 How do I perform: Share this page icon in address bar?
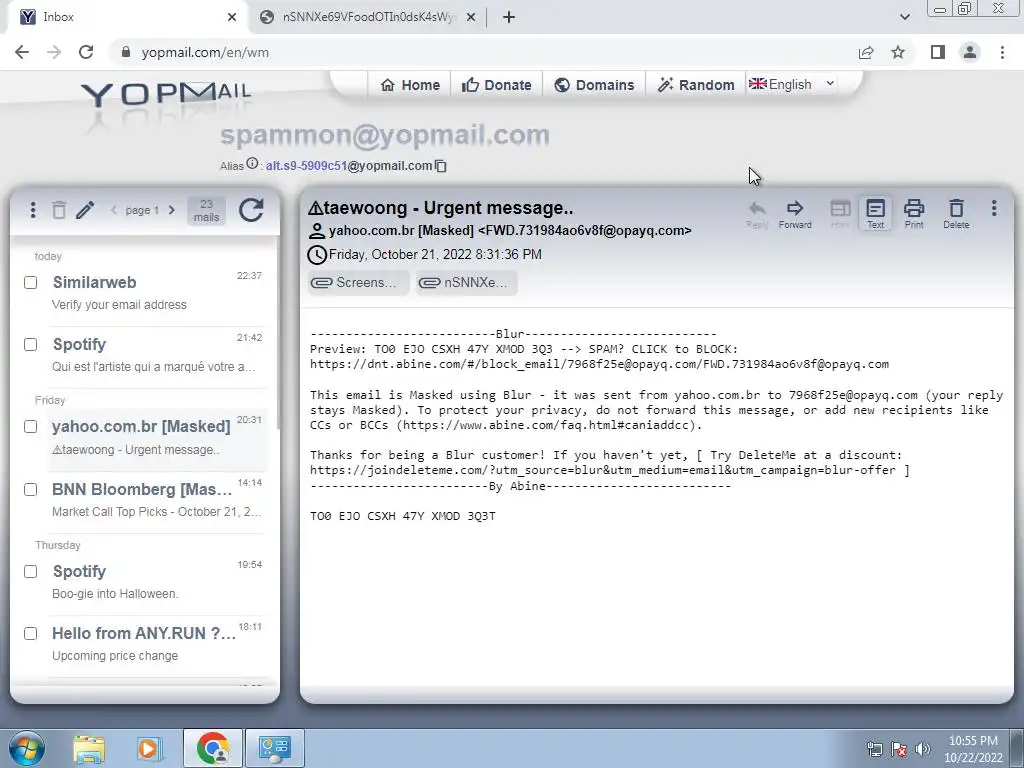coord(866,52)
